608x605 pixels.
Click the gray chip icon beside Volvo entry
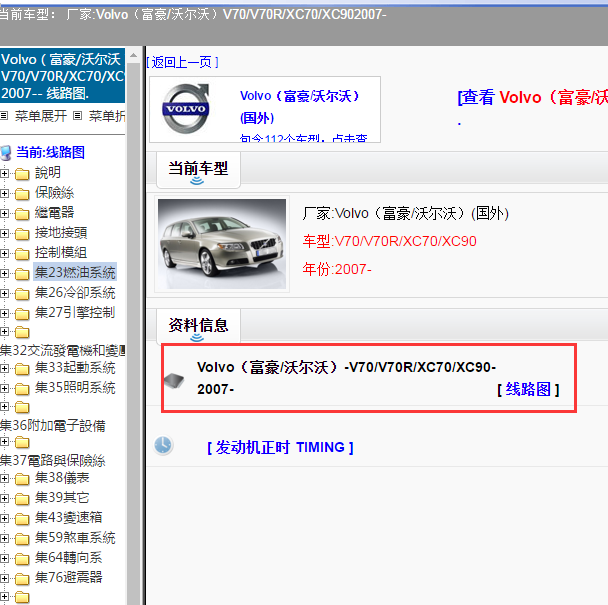[174, 380]
